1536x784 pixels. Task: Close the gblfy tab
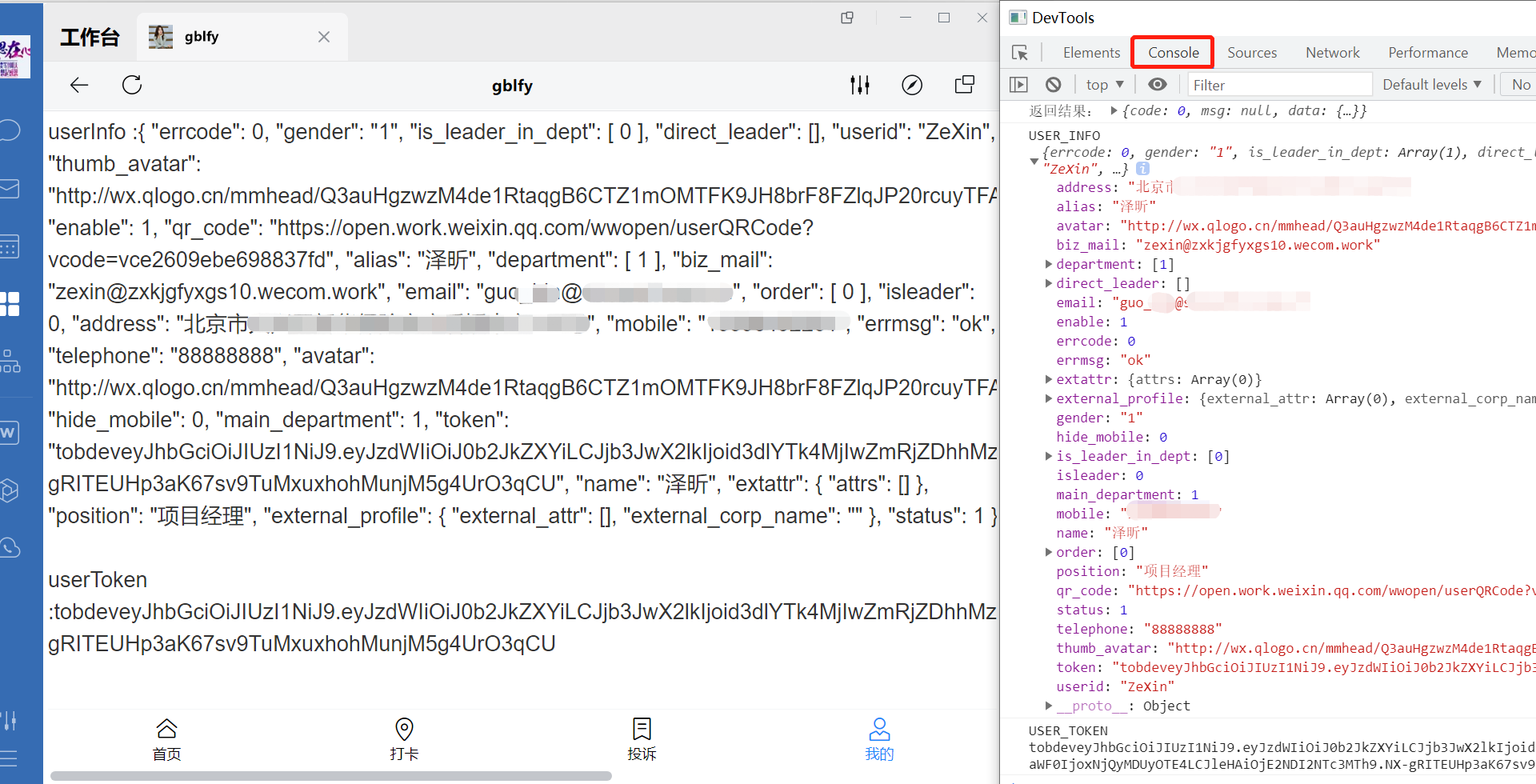(x=324, y=37)
